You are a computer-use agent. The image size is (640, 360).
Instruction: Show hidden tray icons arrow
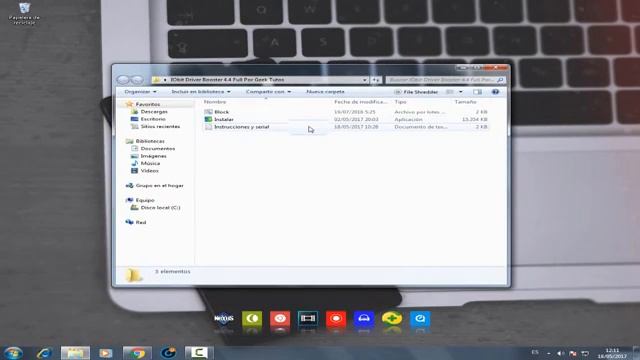pyautogui.click(x=549, y=353)
